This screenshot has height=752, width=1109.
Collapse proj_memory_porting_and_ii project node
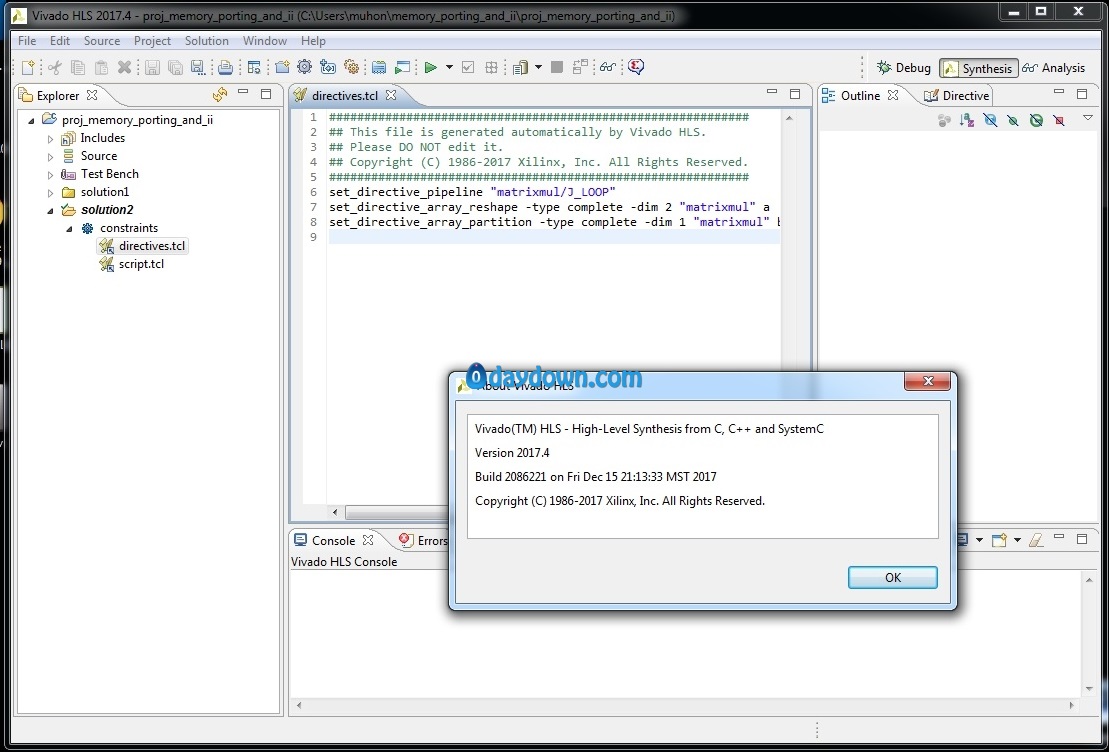tap(31, 120)
